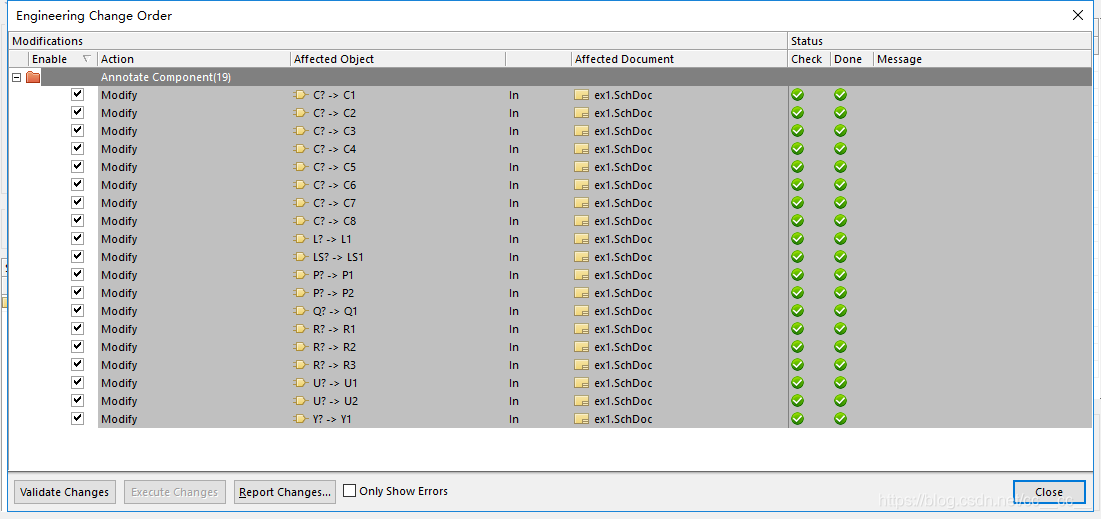Click the component icon for C? -> C1
Image resolution: width=1101 pixels, height=519 pixels.
click(300, 95)
